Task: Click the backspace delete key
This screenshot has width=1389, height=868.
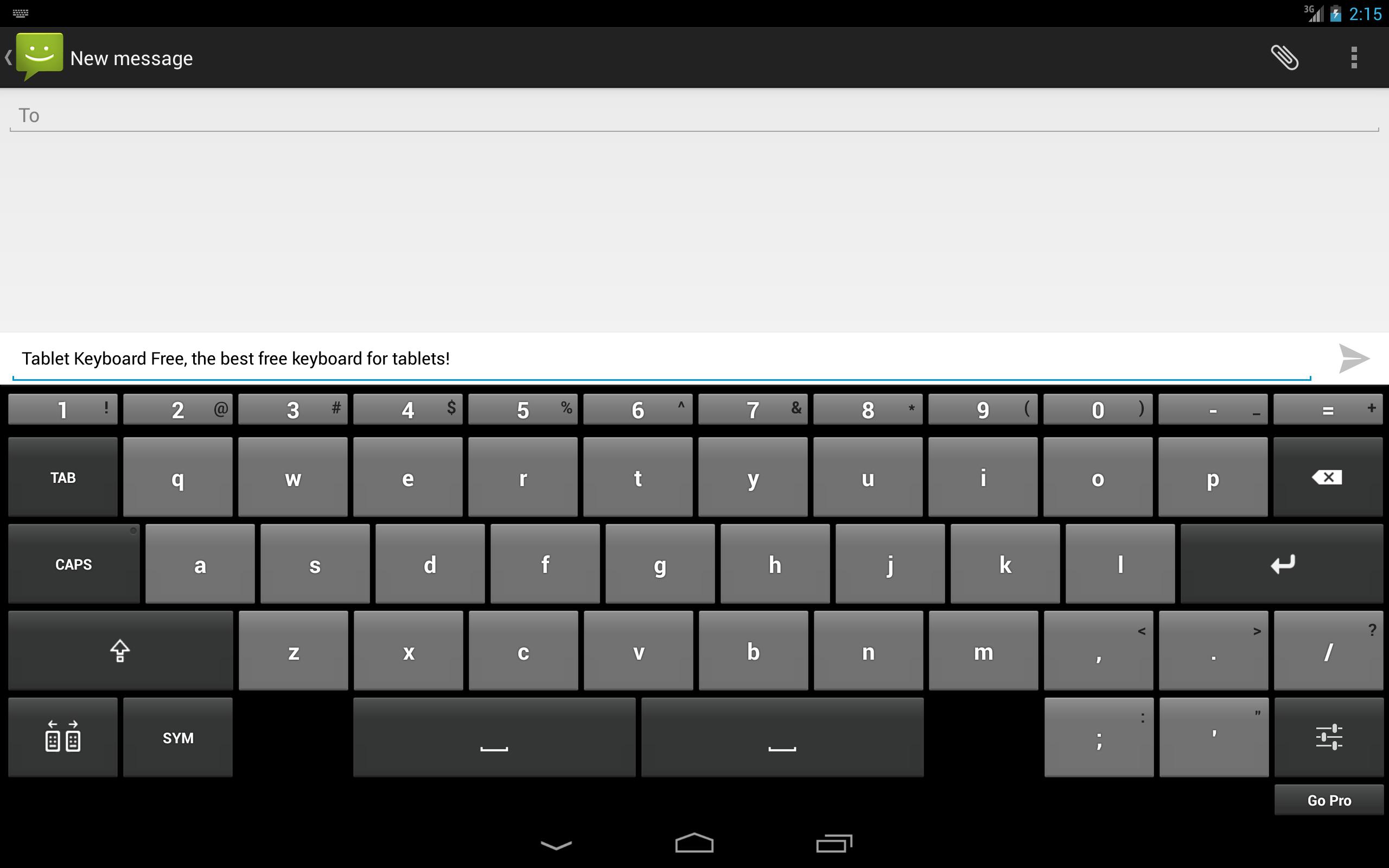Action: pos(1325,476)
